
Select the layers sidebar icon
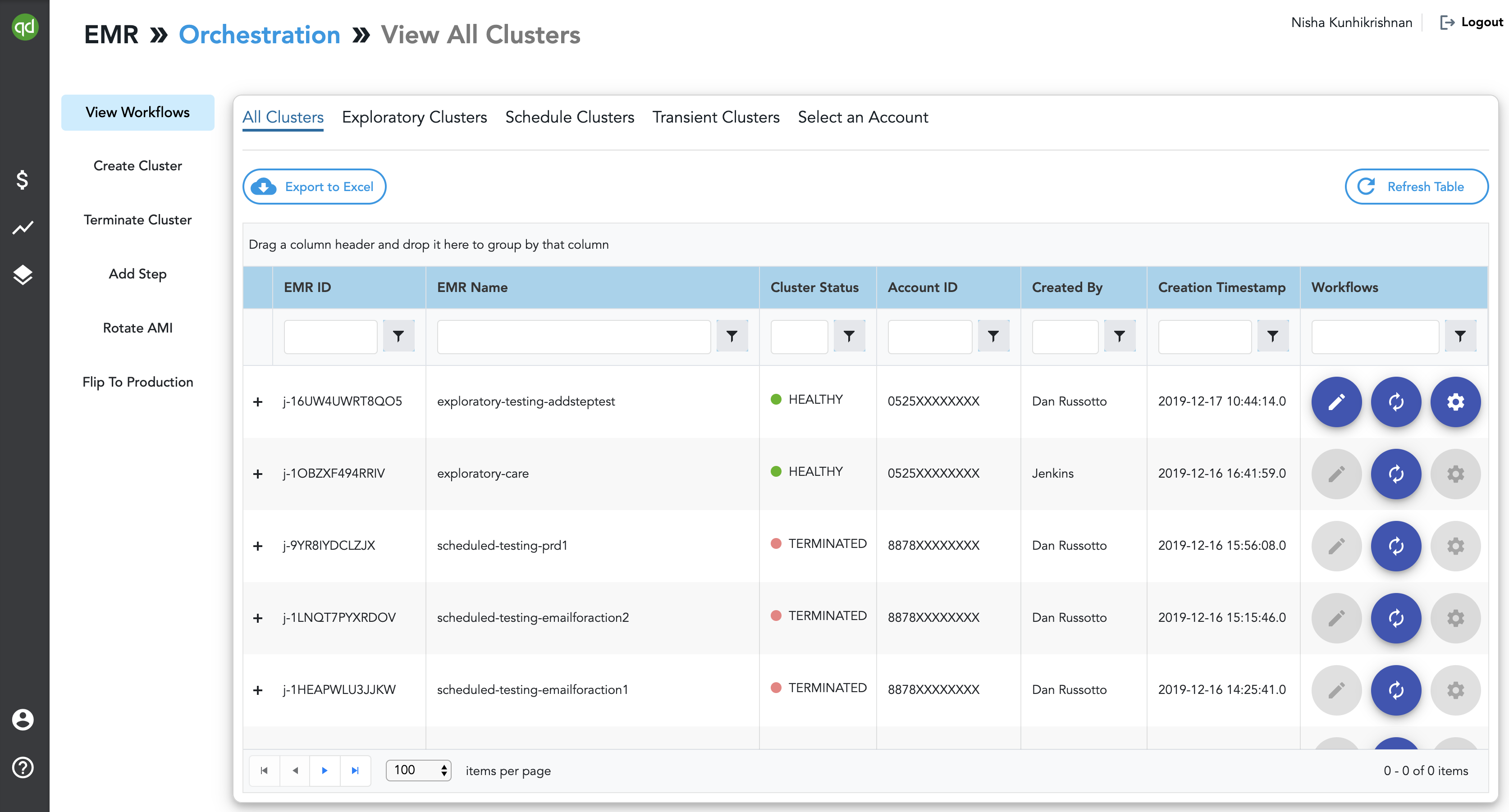[23, 275]
